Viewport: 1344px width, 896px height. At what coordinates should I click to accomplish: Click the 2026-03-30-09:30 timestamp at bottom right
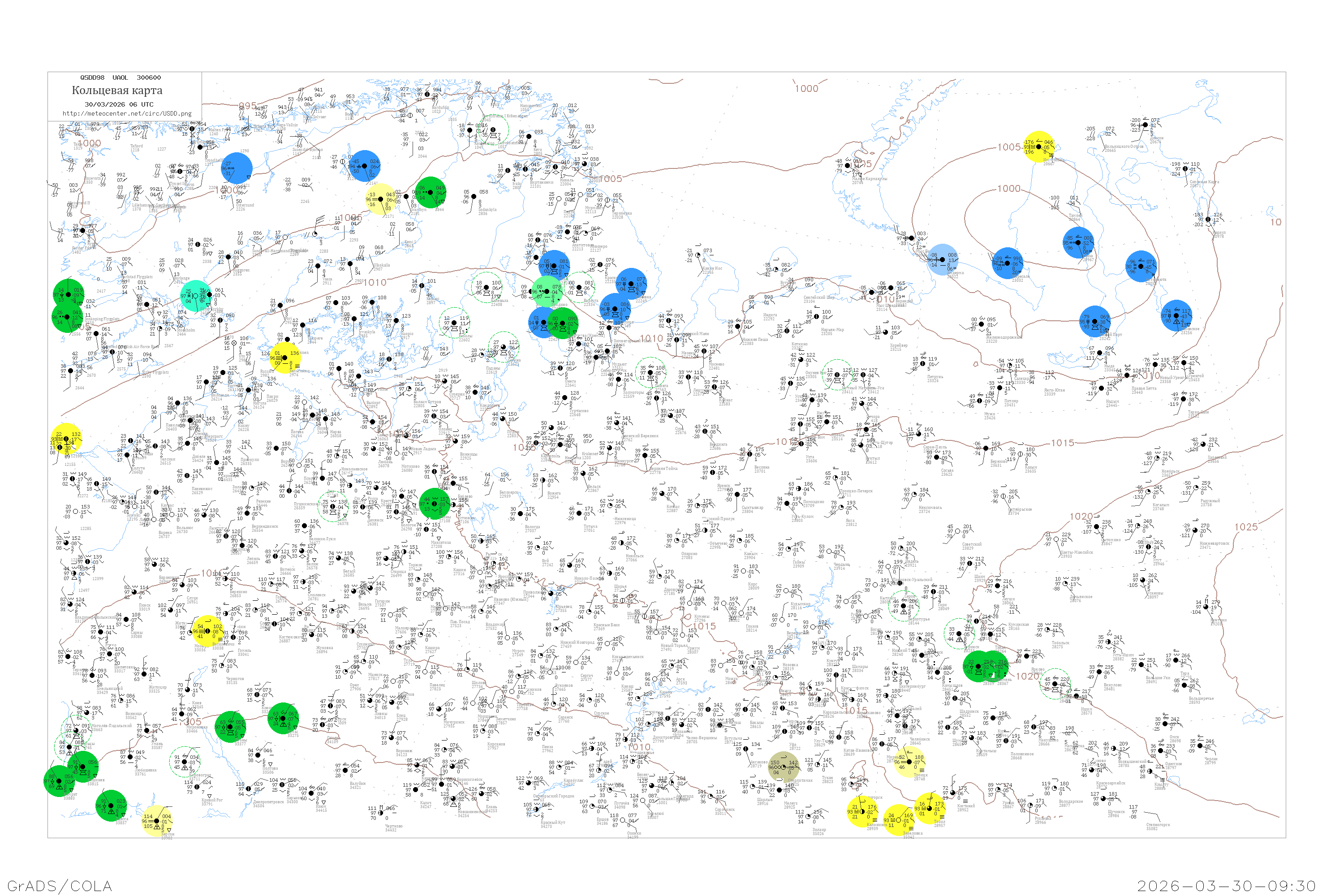tap(1227, 886)
